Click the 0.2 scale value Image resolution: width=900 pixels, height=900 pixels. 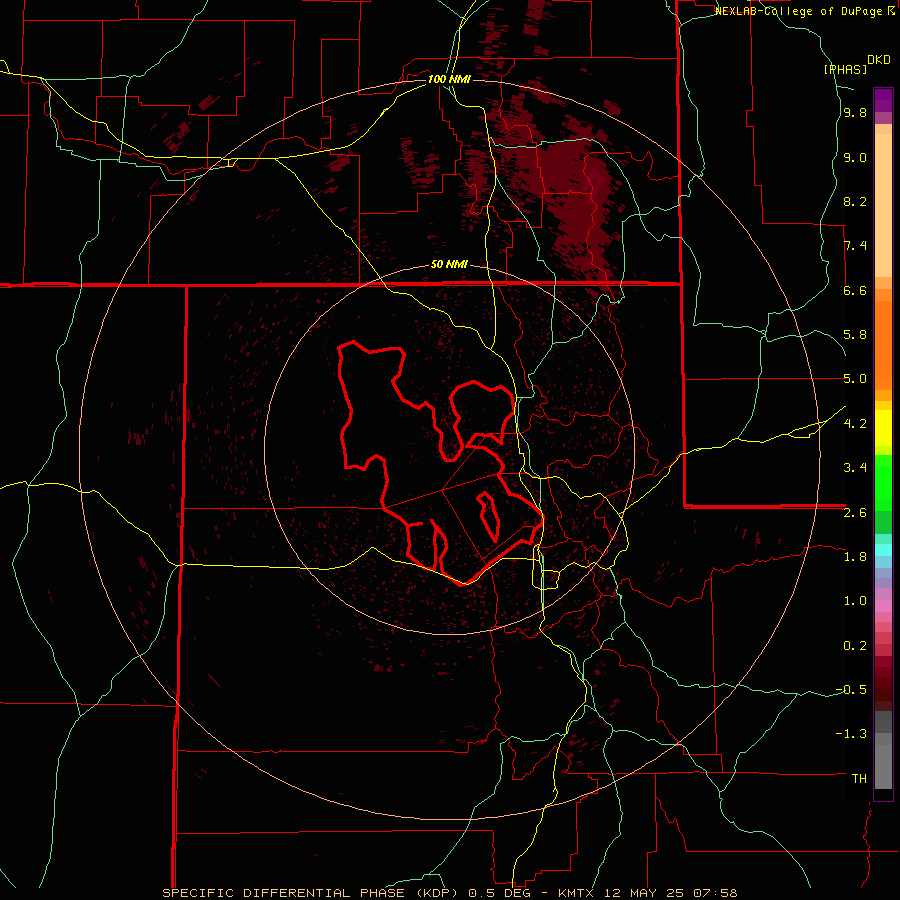855,645
